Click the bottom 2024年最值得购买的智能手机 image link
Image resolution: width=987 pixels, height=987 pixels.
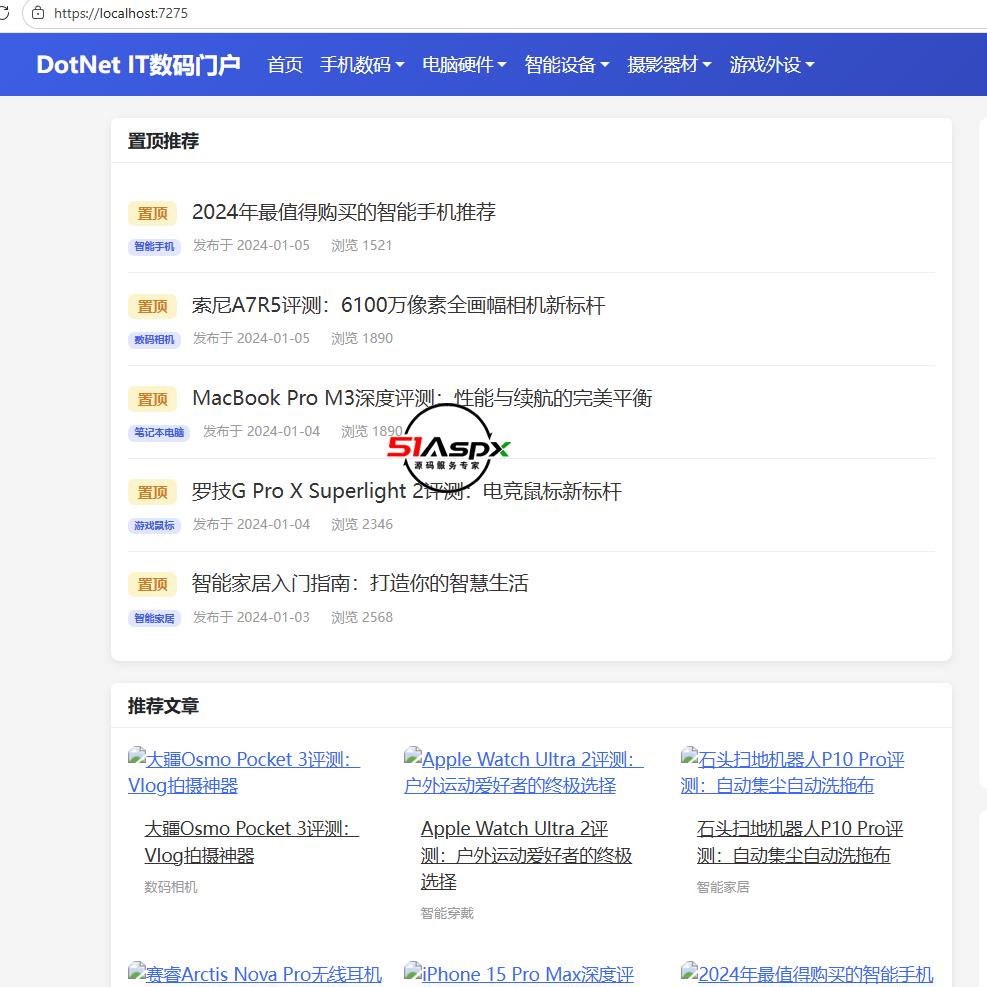click(x=807, y=974)
